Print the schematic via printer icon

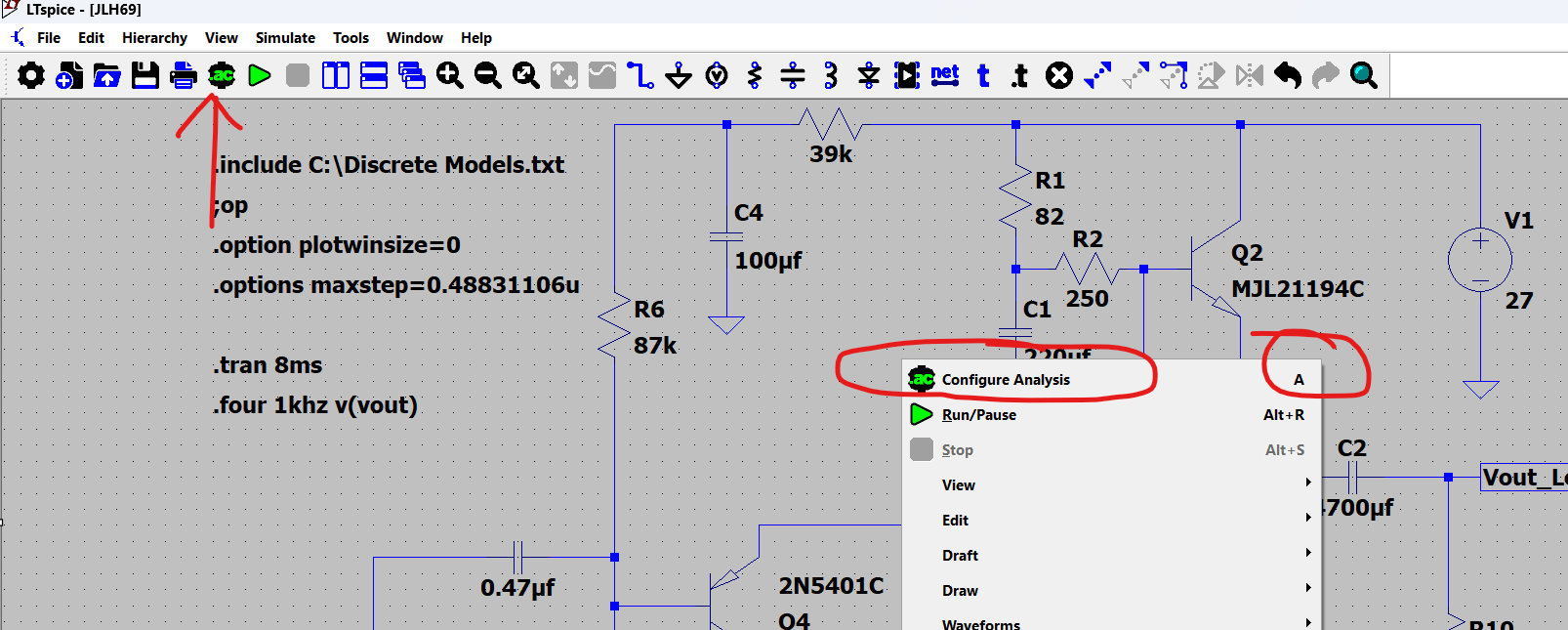[x=184, y=75]
